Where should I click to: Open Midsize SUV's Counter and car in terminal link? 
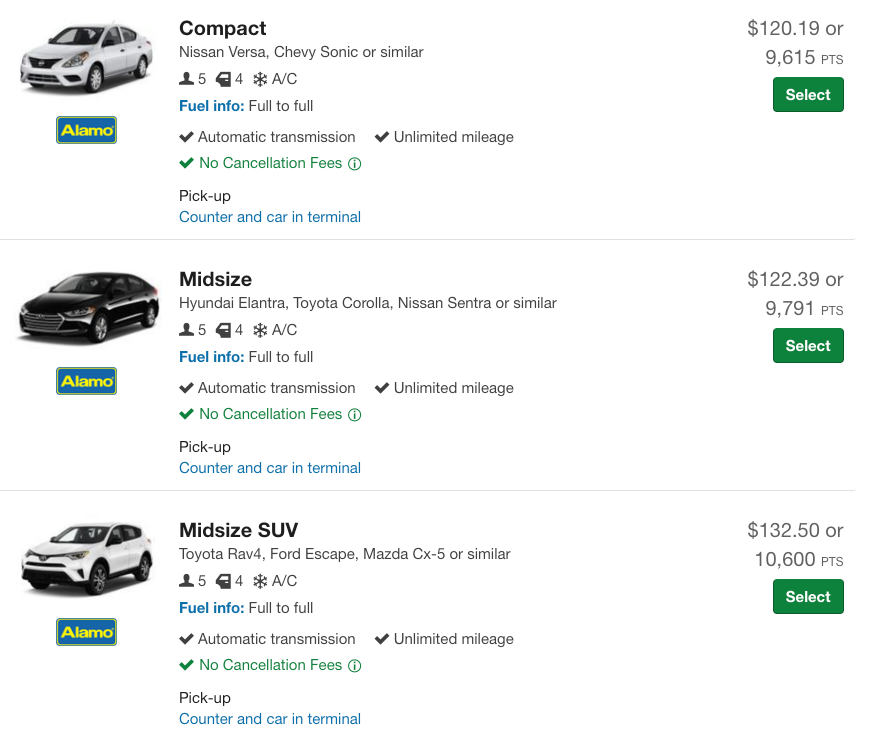[x=270, y=718]
